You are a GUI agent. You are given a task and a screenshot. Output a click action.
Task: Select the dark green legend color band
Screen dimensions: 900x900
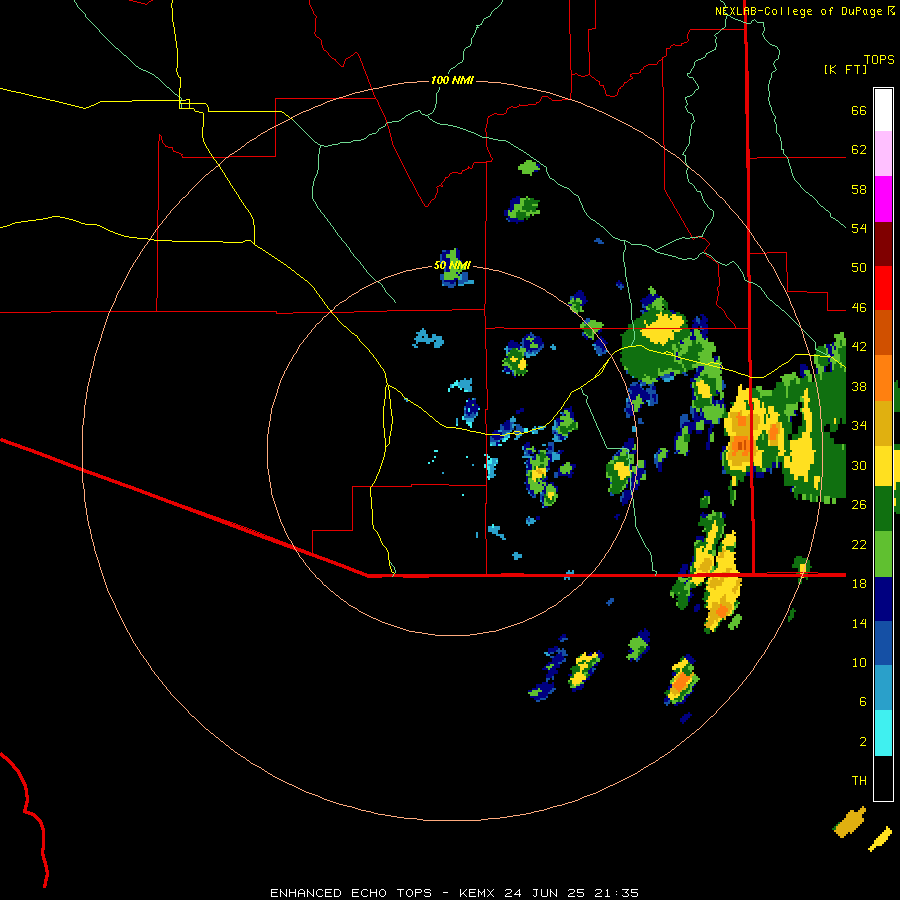point(883,509)
